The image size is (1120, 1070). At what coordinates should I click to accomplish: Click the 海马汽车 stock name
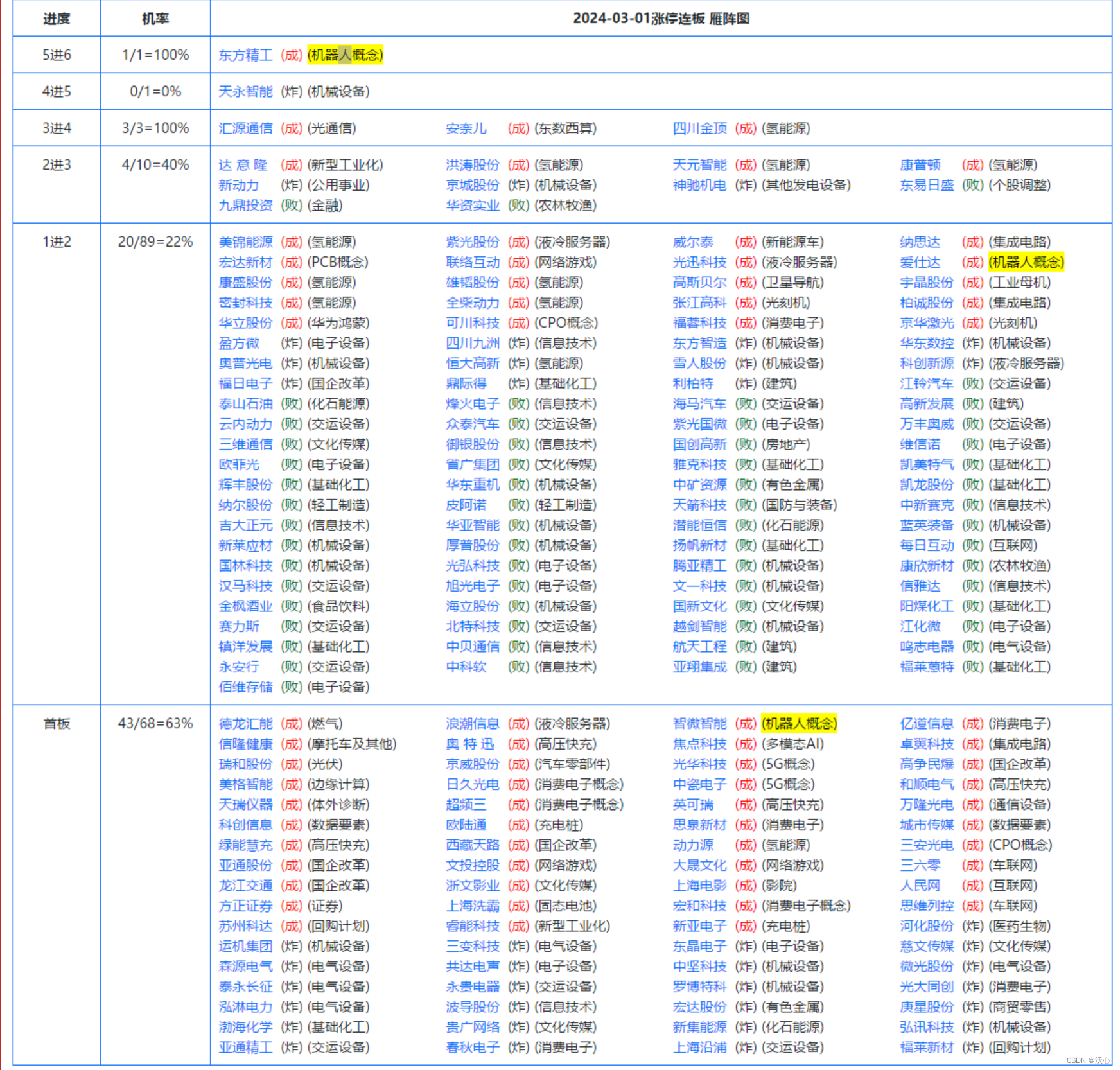pos(699,404)
